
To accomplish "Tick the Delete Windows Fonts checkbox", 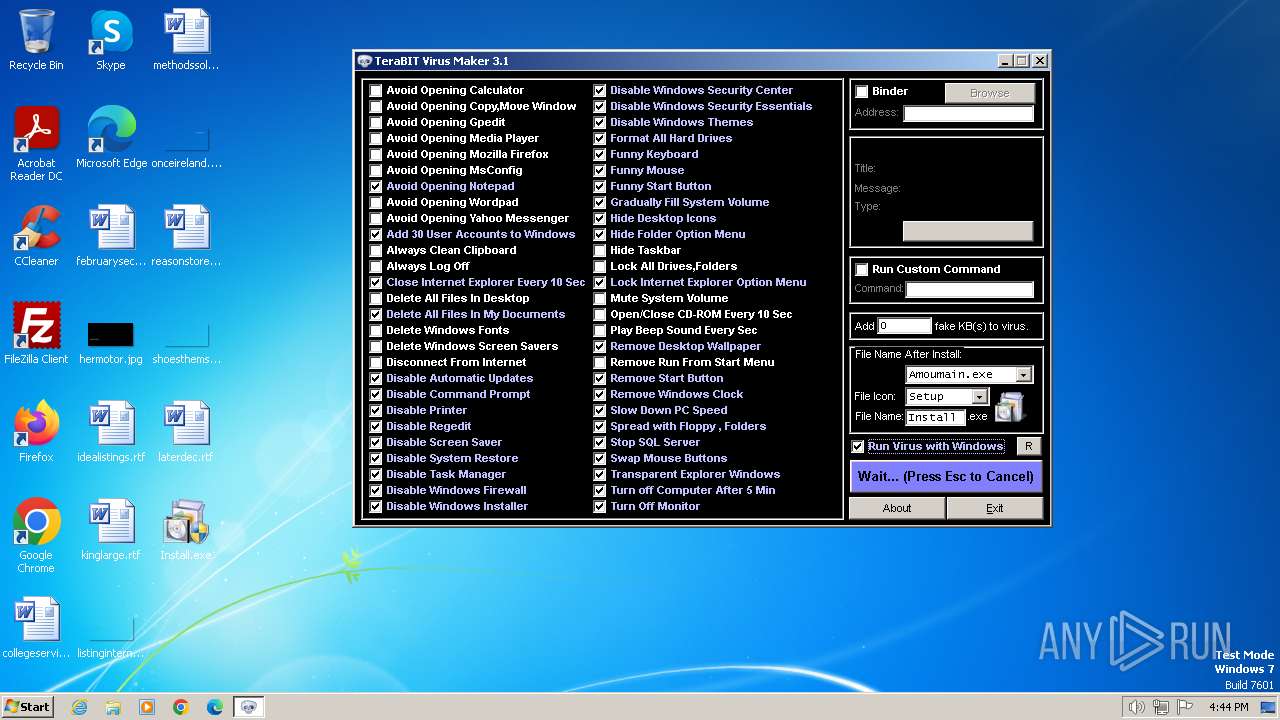I will pyautogui.click(x=376, y=330).
